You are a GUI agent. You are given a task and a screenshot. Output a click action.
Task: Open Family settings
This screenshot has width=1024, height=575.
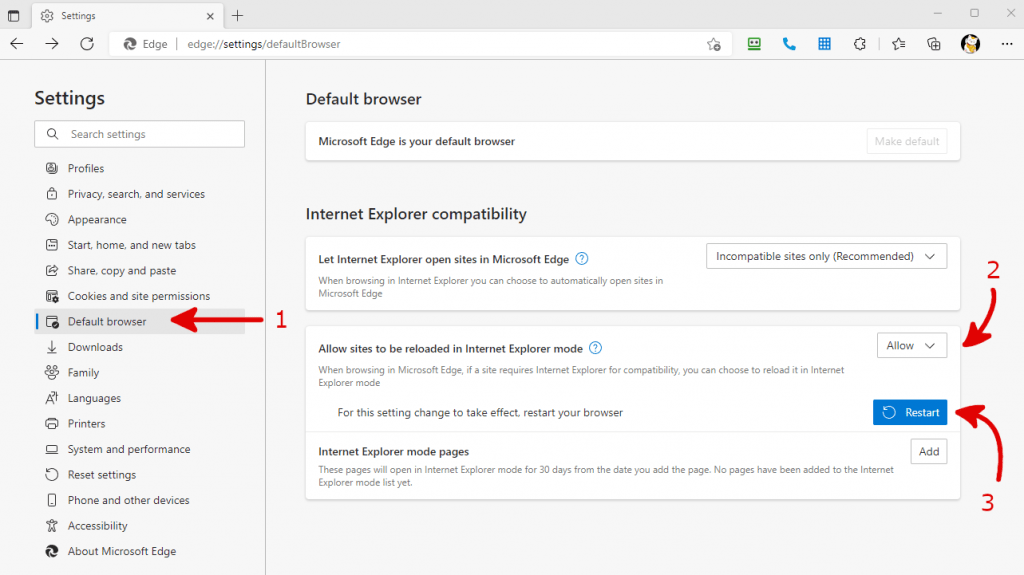pyautogui.click(x=140, y=372)
